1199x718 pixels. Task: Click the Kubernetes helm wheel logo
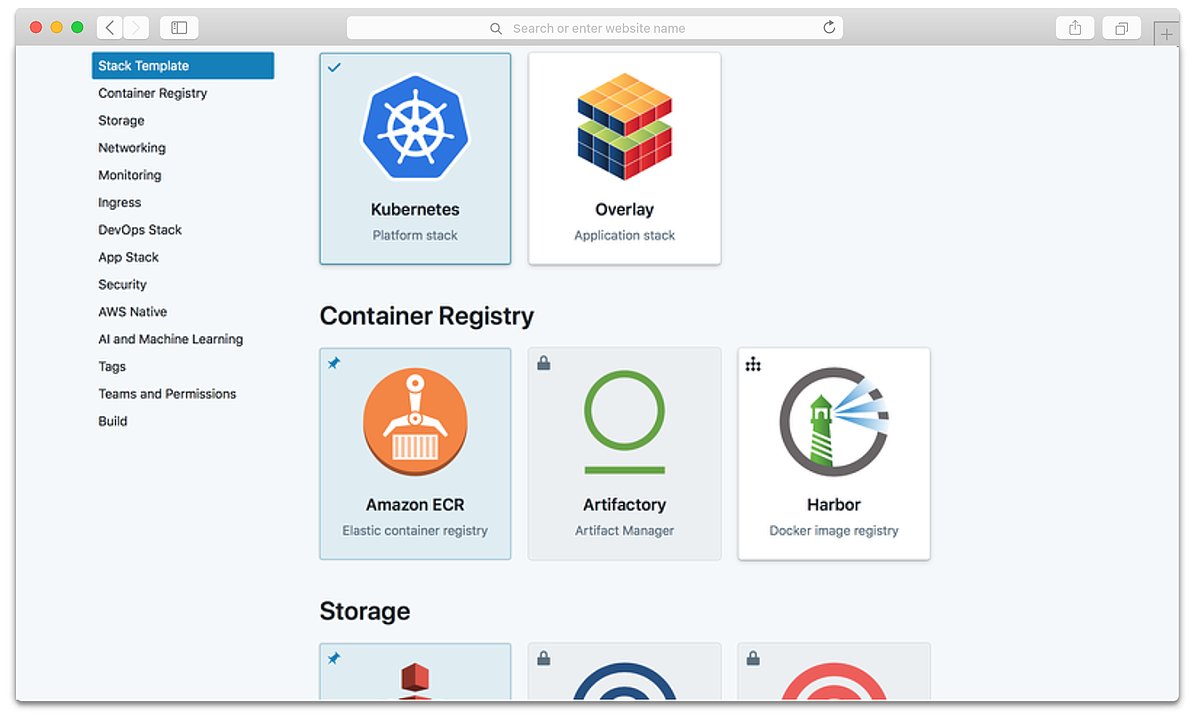[x=415, y=127]
